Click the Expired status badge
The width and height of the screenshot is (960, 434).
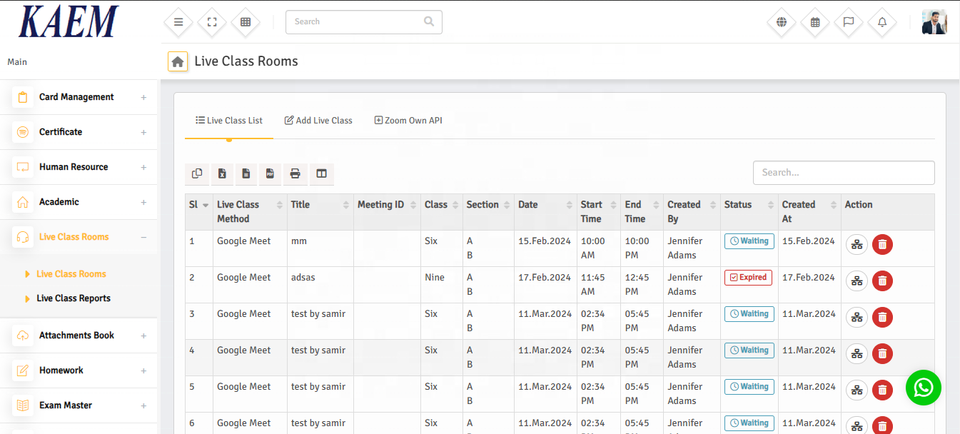[748, 277]
